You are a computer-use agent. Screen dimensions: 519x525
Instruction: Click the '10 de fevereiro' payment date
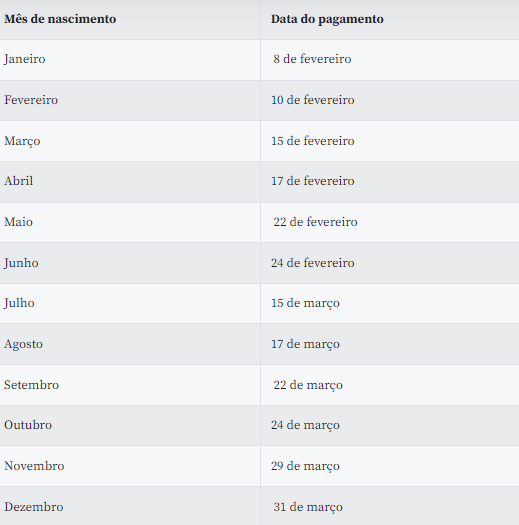point(313,100)
